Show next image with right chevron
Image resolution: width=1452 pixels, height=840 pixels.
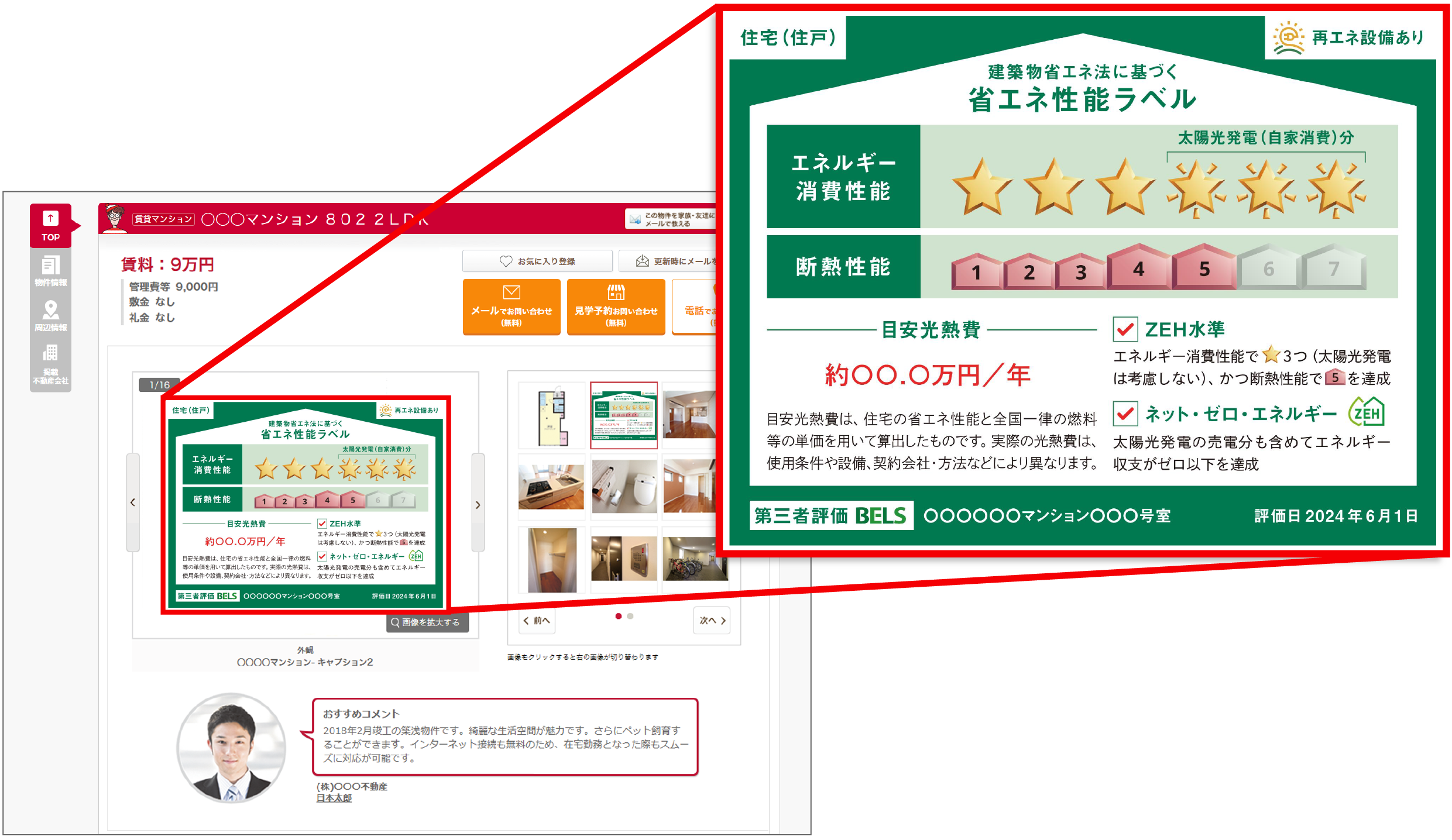(478, 504)
